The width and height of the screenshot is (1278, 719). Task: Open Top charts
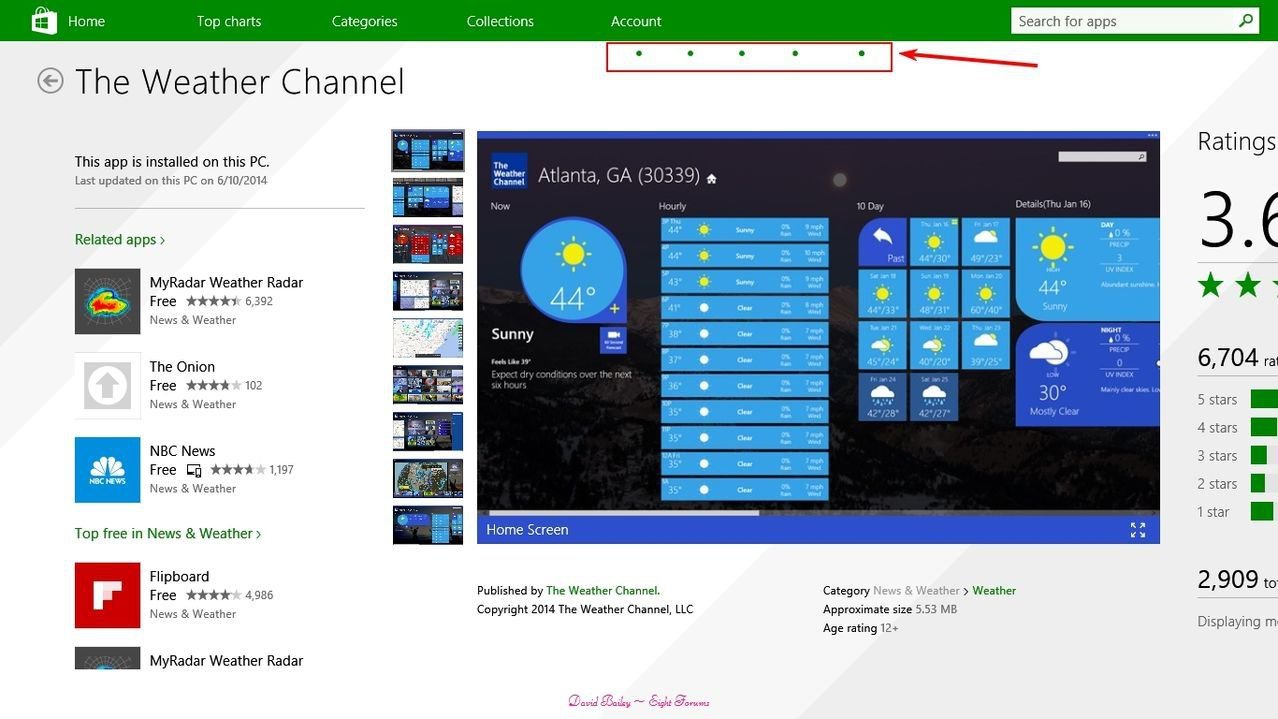(229, 21)
